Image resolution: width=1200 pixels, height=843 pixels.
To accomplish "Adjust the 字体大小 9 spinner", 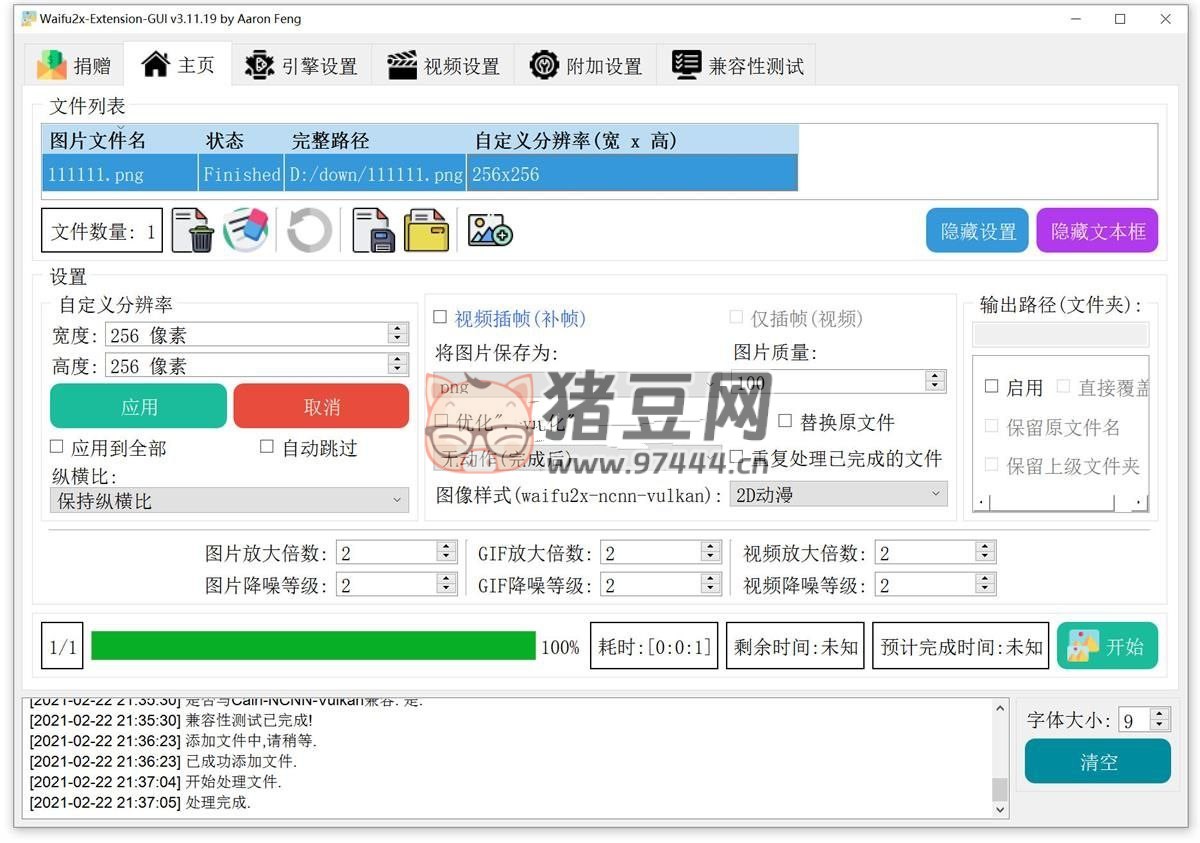I will point(1144,719).
